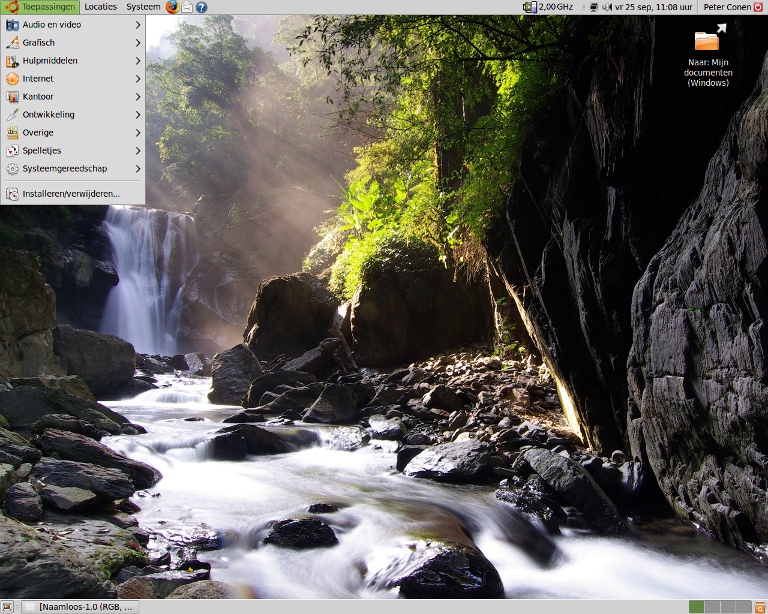Expand the 'Overige' submenu
768x614 pixels.
point(73,133)
